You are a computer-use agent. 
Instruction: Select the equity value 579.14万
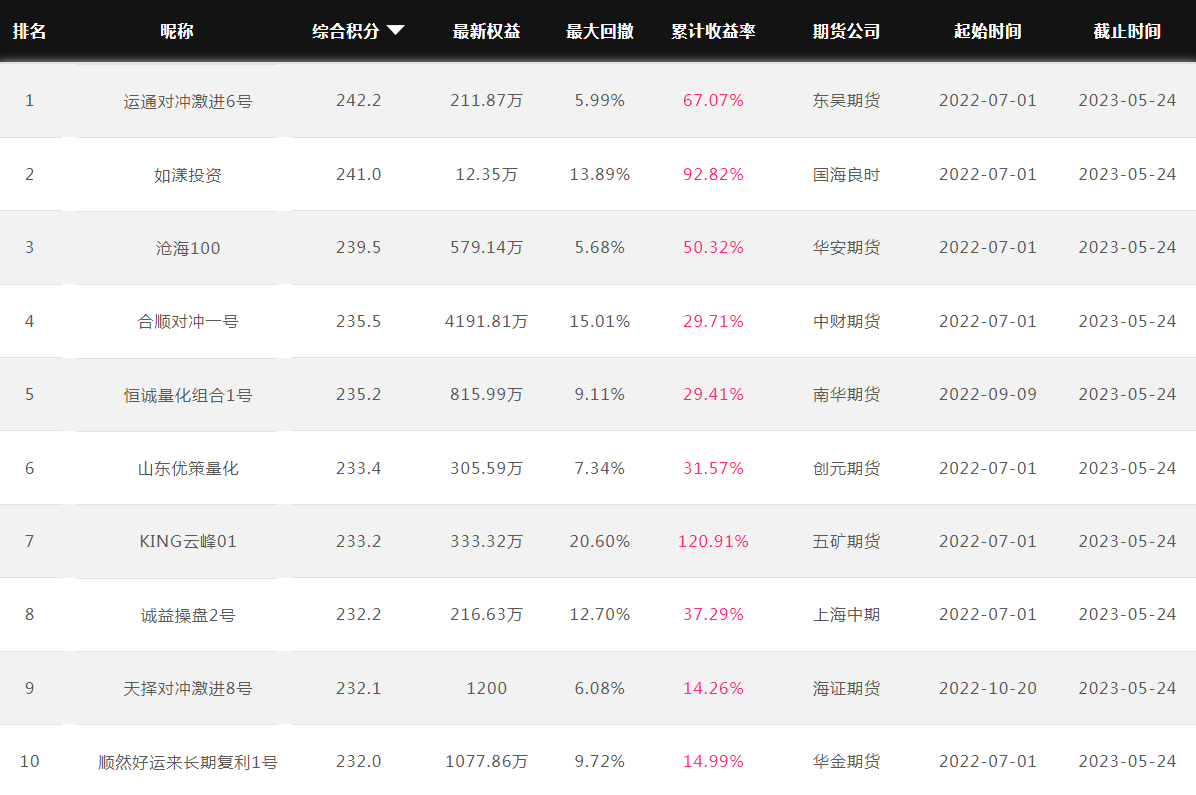[x=487, y=247]
